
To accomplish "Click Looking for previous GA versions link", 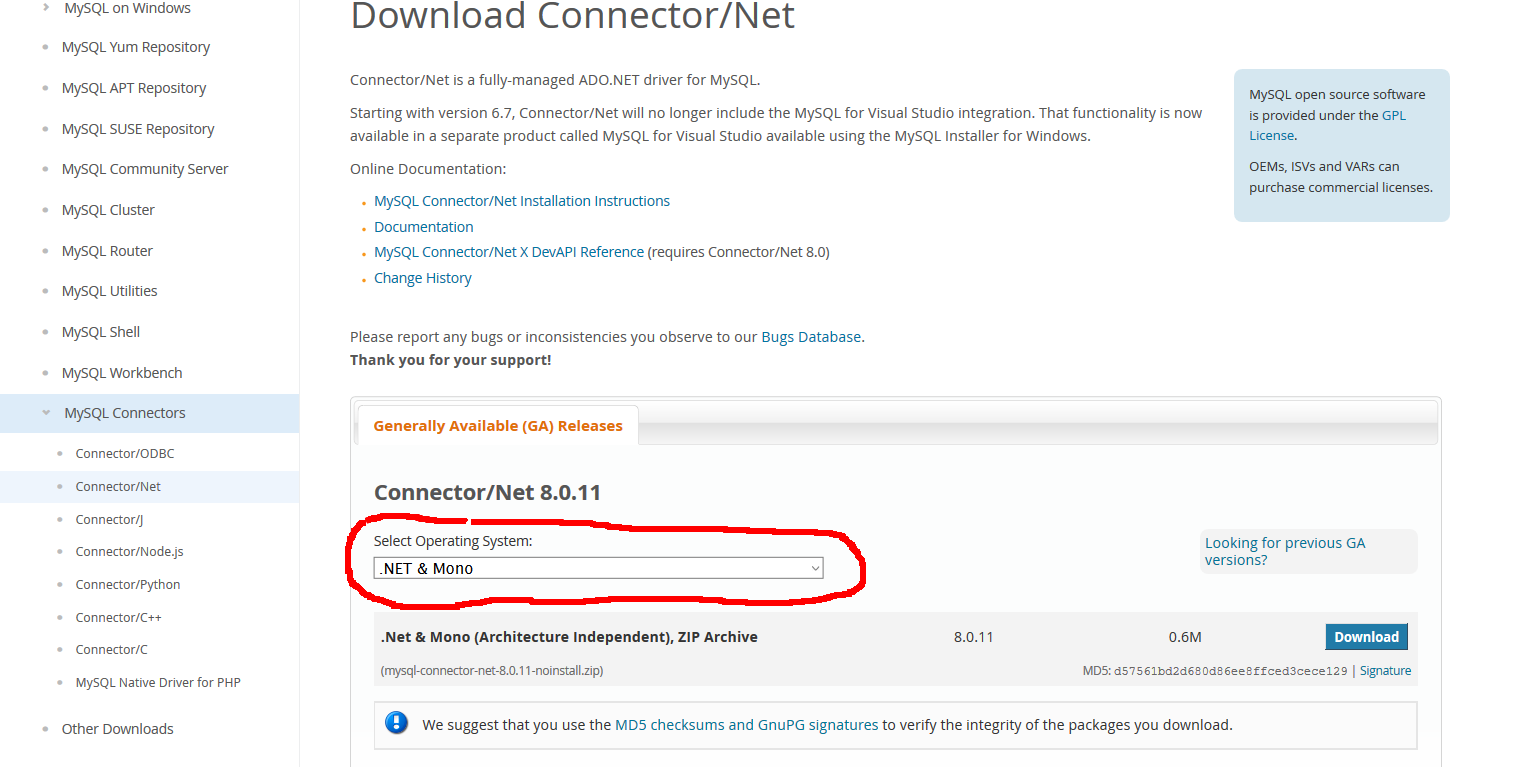I will click(x=1285, y=551).
